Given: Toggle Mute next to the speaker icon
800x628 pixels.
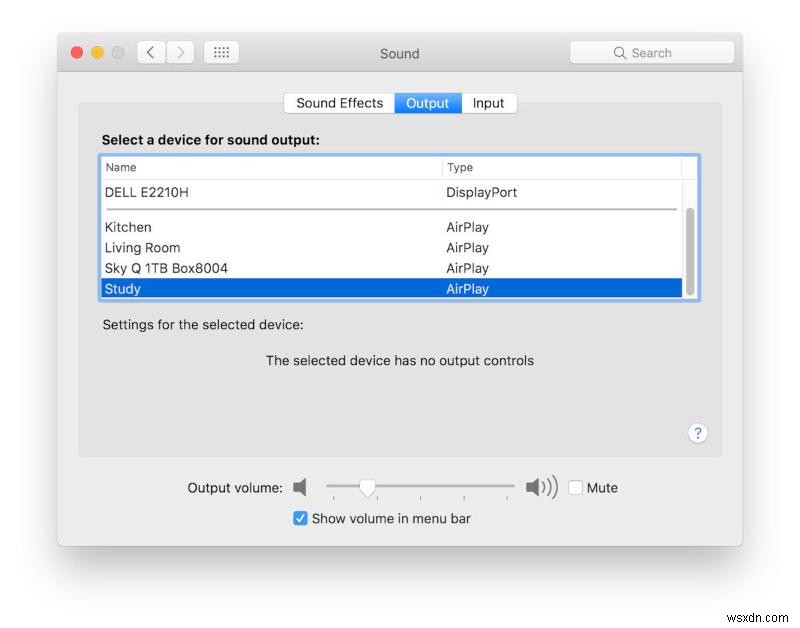Looking at the screenshot, I should [576, 487].
